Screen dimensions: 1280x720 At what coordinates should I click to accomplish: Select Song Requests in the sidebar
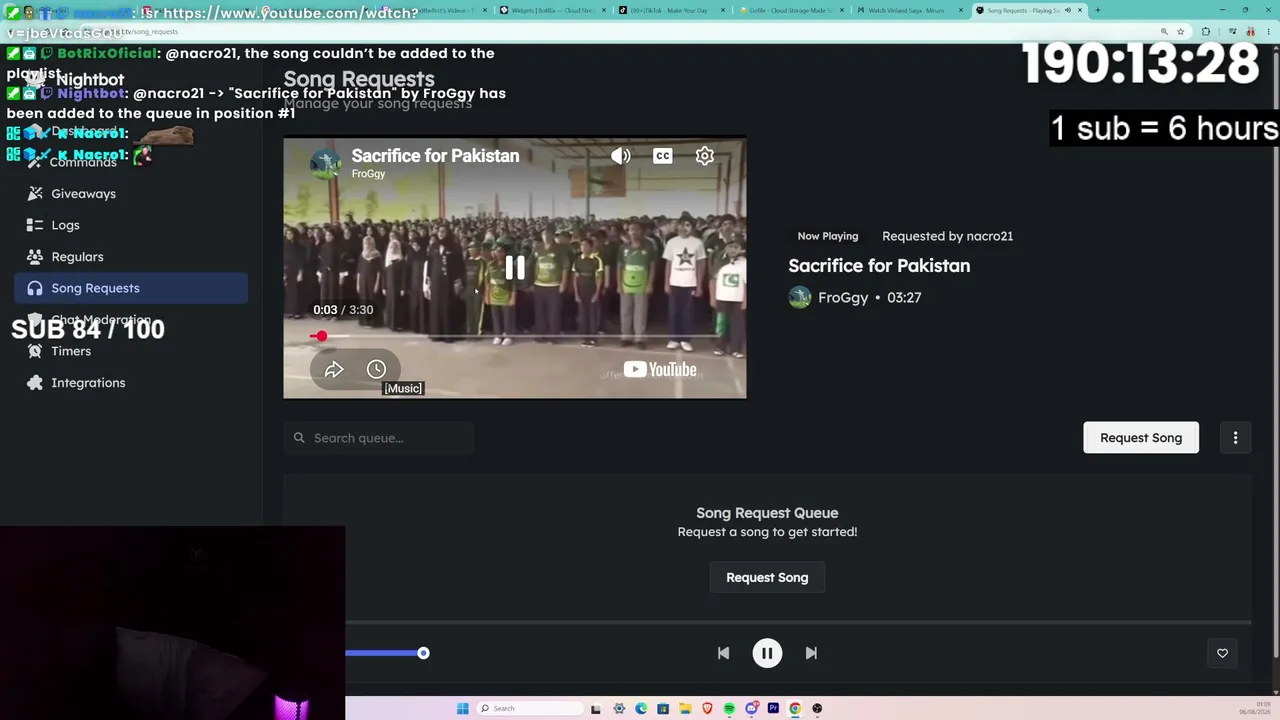point(131,288)
